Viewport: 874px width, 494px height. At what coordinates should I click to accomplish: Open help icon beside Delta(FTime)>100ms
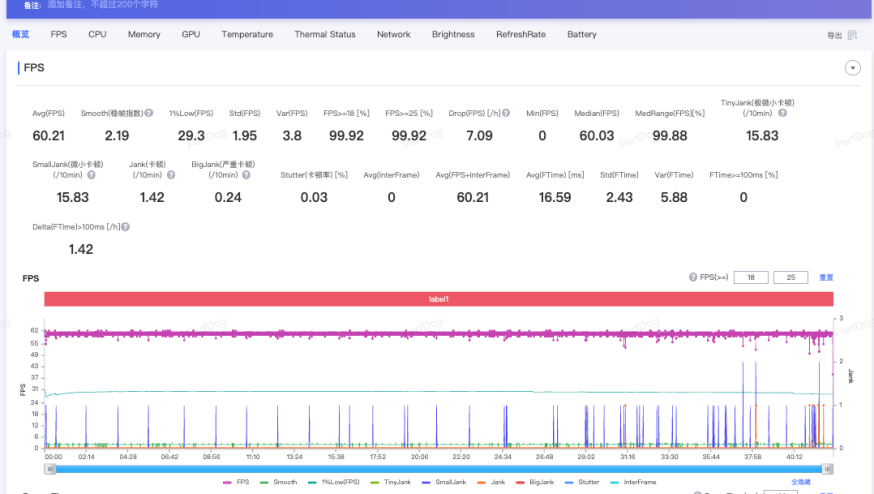[125, 227]
